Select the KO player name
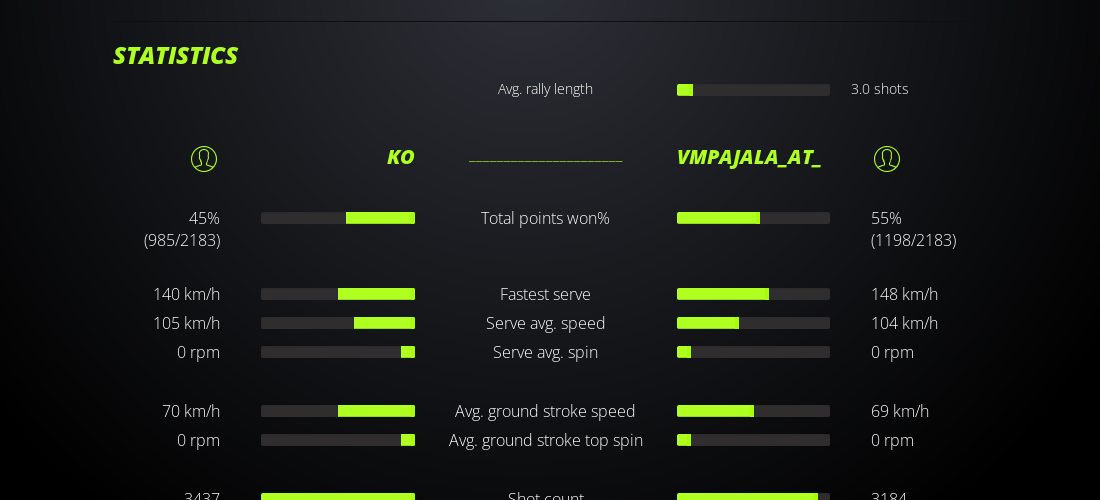Screen dimensions: 1100x500 (x=400, y=157)
